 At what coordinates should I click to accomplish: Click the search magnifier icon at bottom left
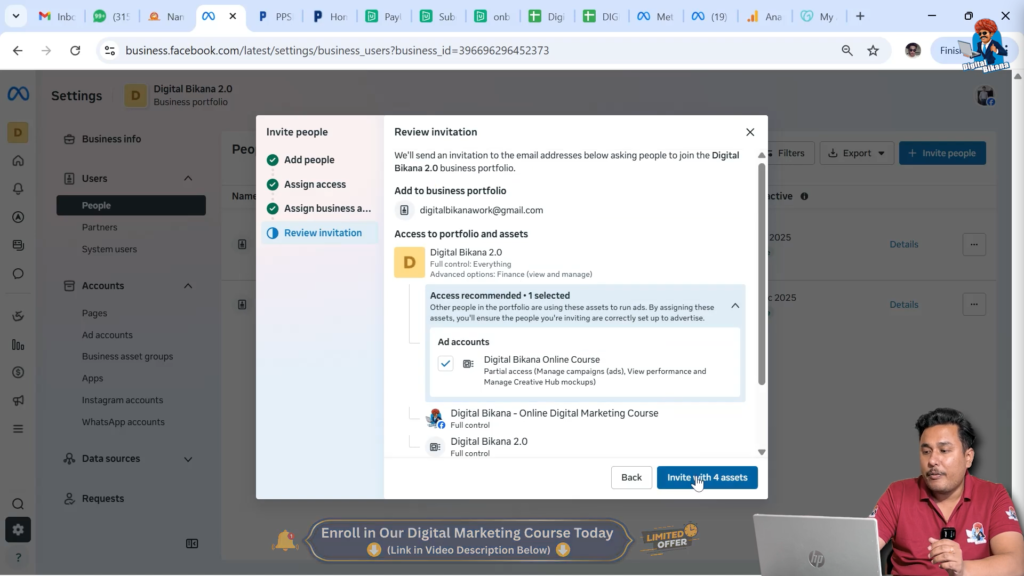[18, 503]
